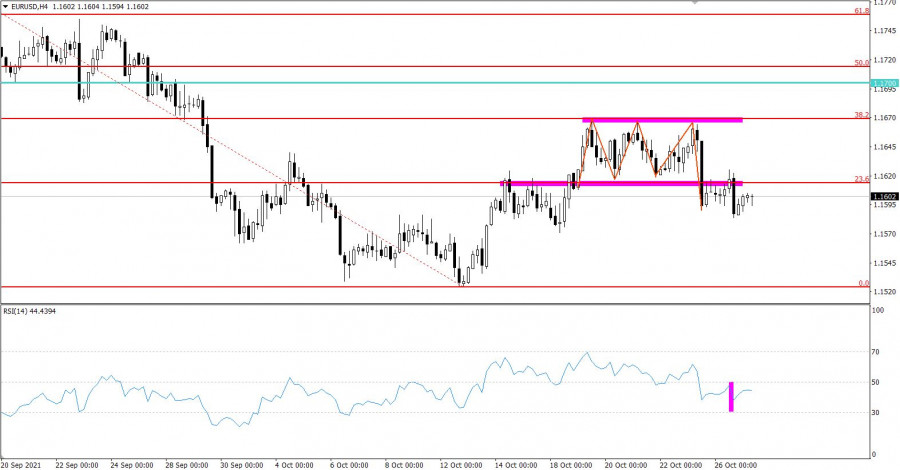
Task: Click the 1.1620 price axis label
Action: click(x=885, y=176)
